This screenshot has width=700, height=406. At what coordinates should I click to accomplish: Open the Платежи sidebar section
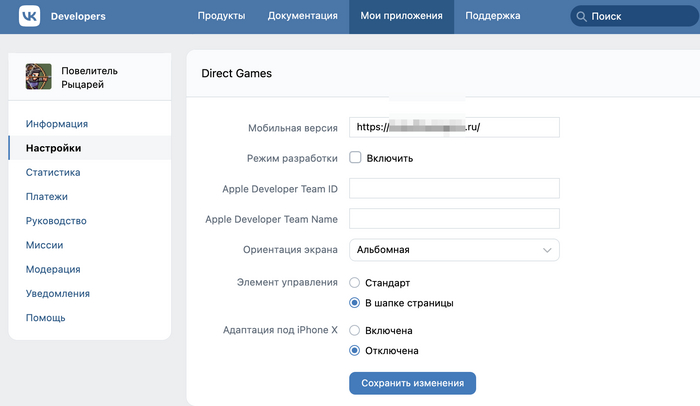(47, 197)
